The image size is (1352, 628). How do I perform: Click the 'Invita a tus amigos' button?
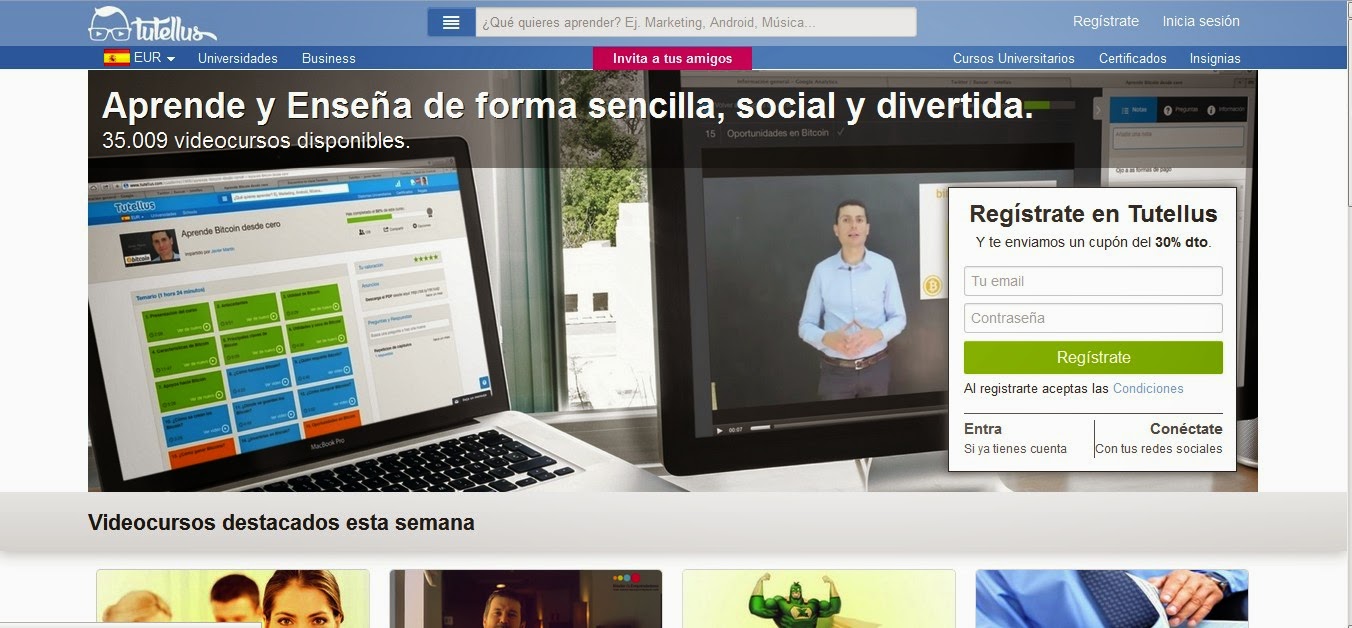(x=672, y=58)
